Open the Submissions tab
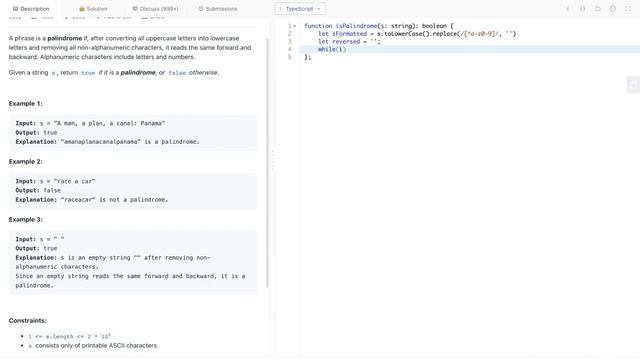The height and width of the screenshot is (360, 640). coord(218,9)
